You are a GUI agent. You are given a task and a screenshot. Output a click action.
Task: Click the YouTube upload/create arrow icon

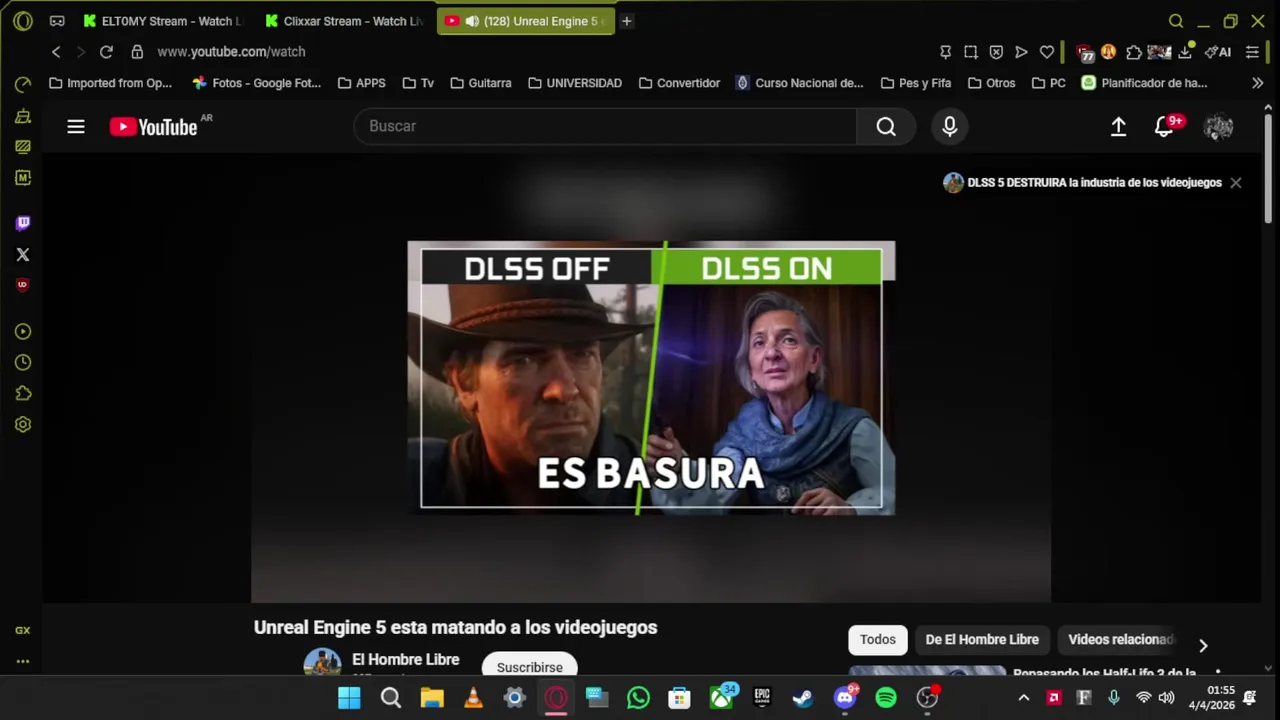coord(1119,126)
